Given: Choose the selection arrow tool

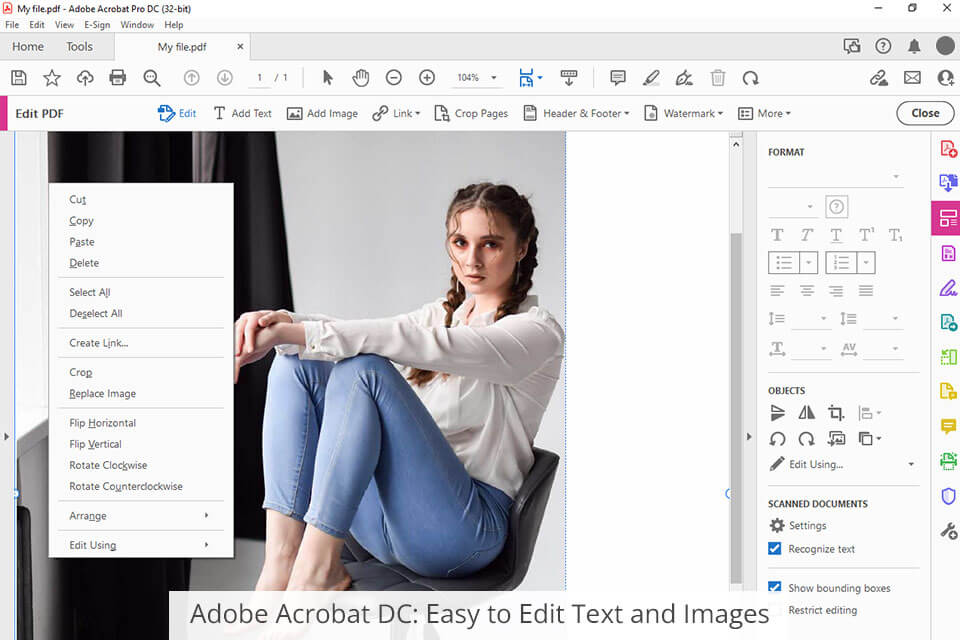Looking at the screenshot, I should [x=328, y=78].
